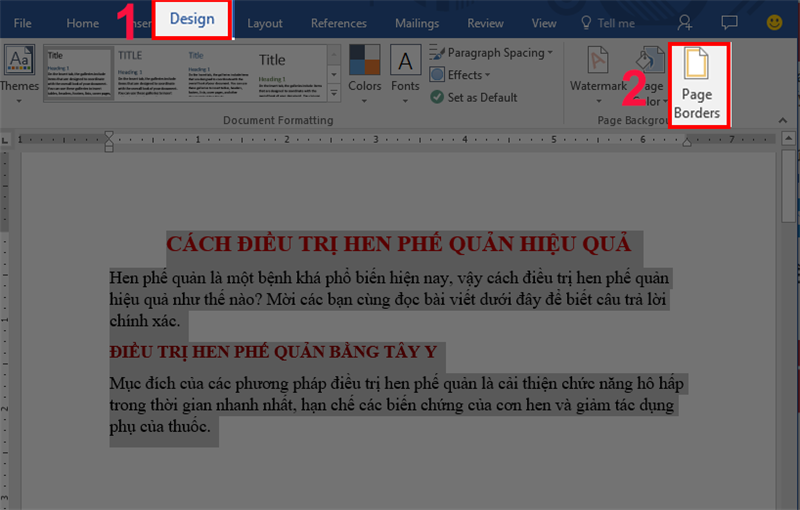Open the File menu tab
This screenshot has width=800, height=510.
pyautogui.click(x=22, y=23)
